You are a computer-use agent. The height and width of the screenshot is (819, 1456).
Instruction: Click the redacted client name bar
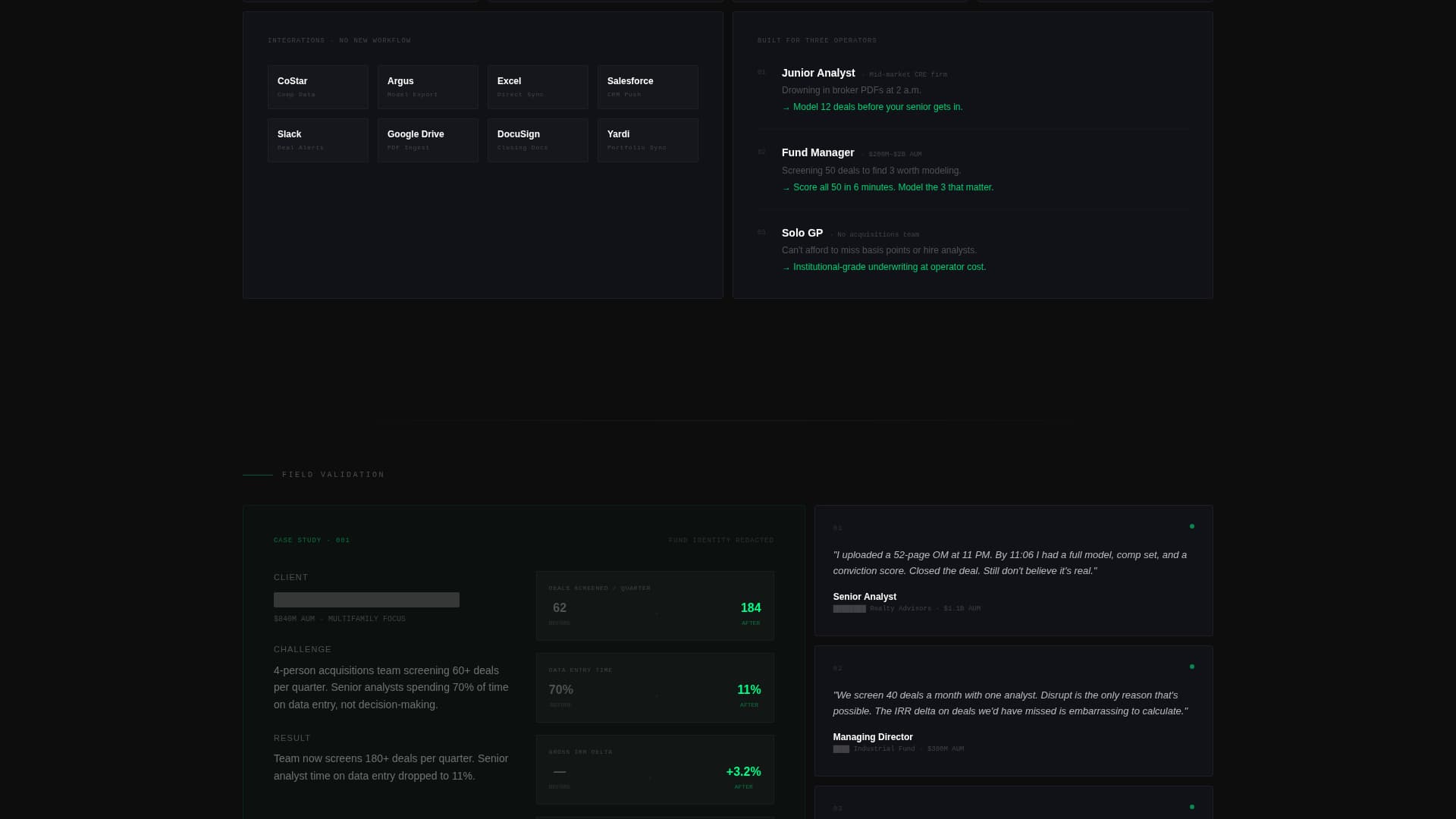pos(366,600)
